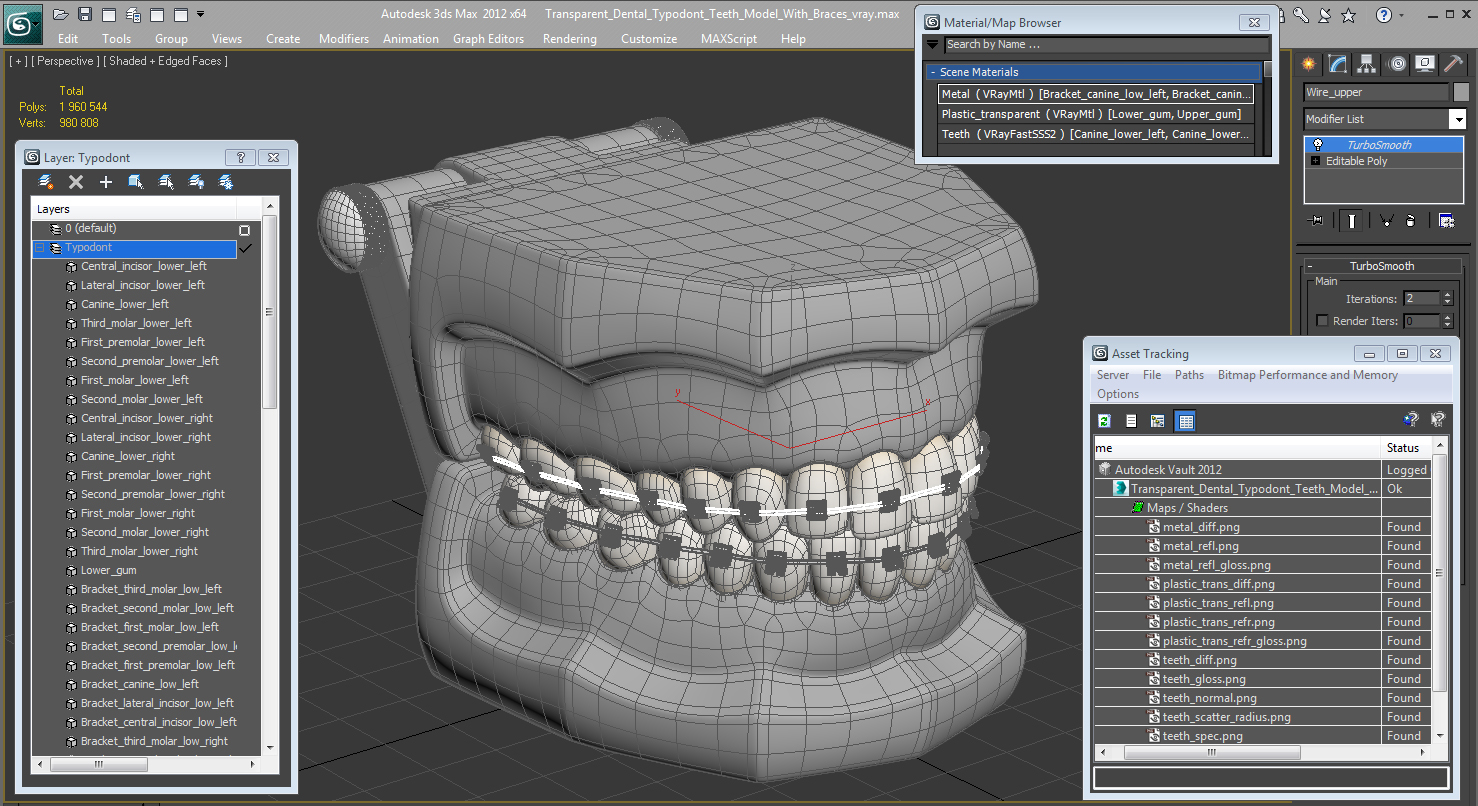Screen dimensions: 1478x806
Task: Click the Save File floppy icon
Action: coord(85,14)
